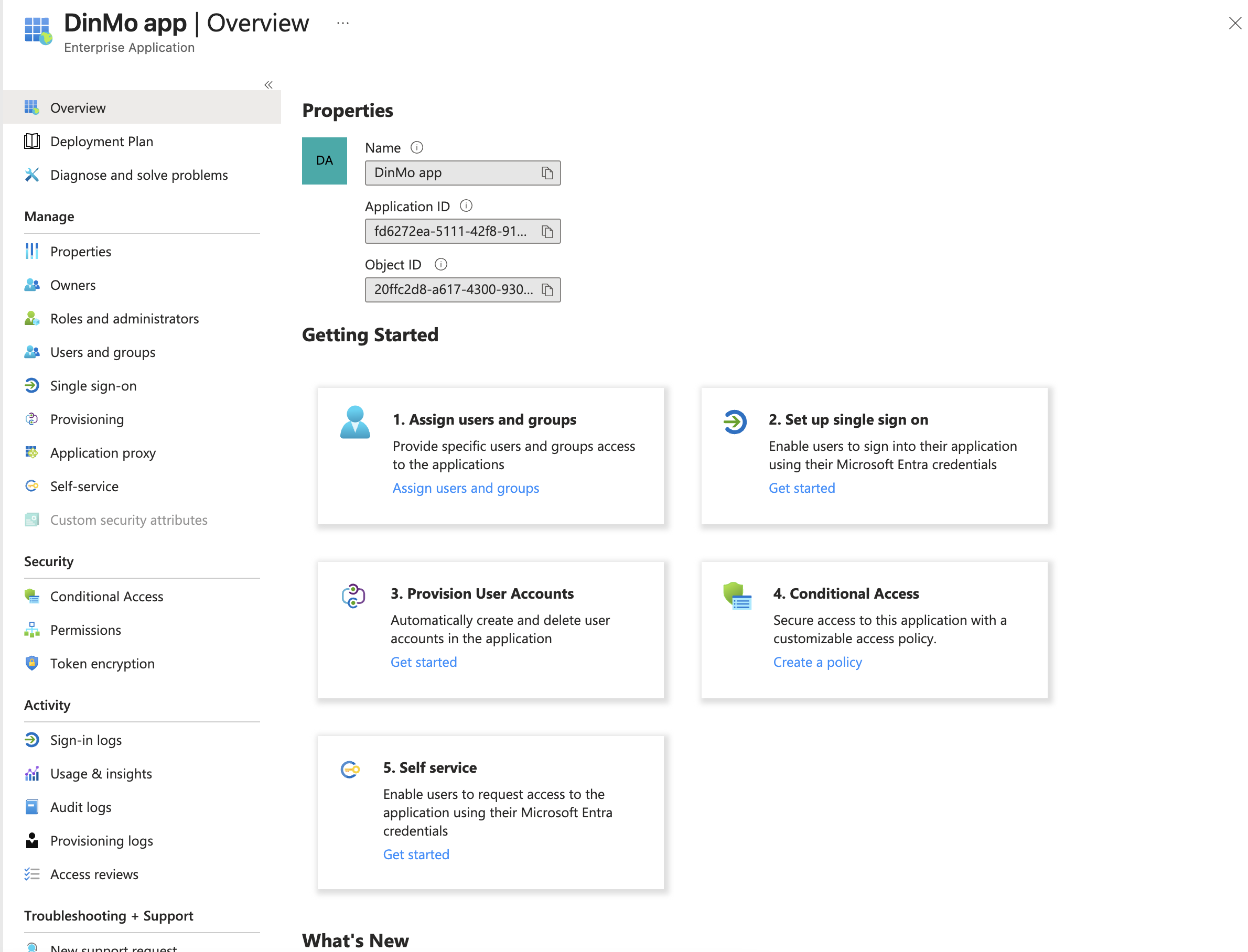Collapse the left sidebar menu
The height and width of the screenshot is (952, 1248).
(268, 85)
